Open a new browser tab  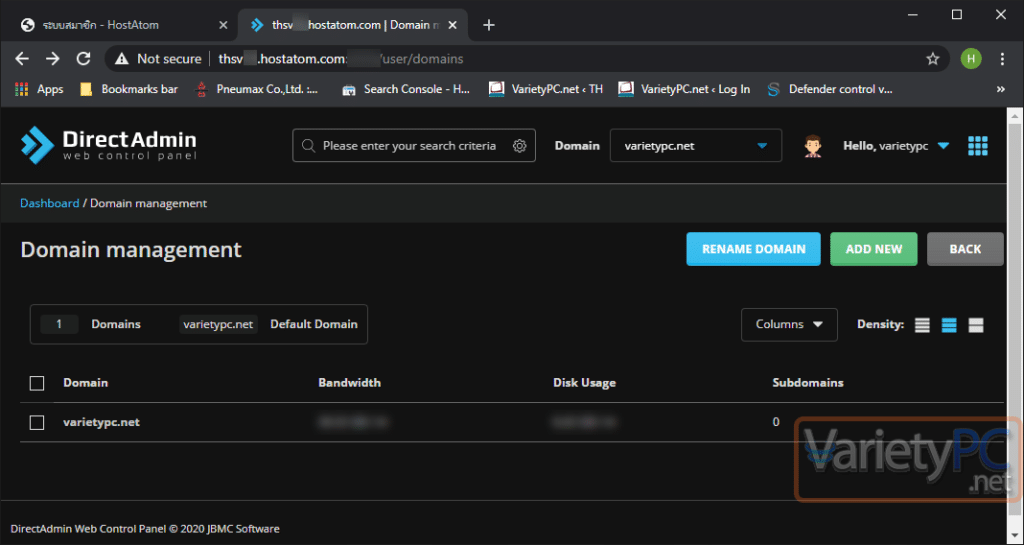[488, 25]
